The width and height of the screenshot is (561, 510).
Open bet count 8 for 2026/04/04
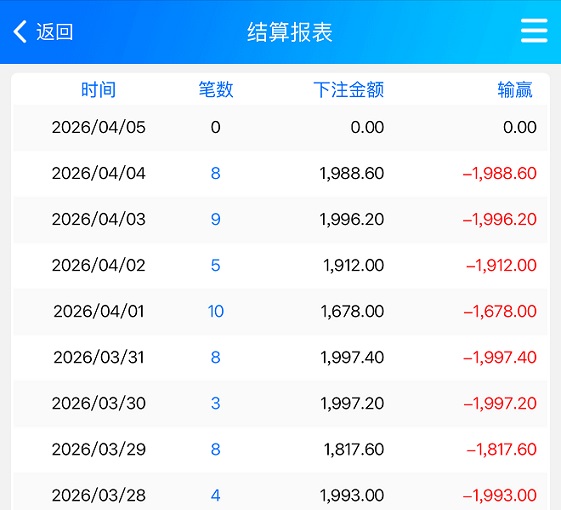(x=215, y=173)
